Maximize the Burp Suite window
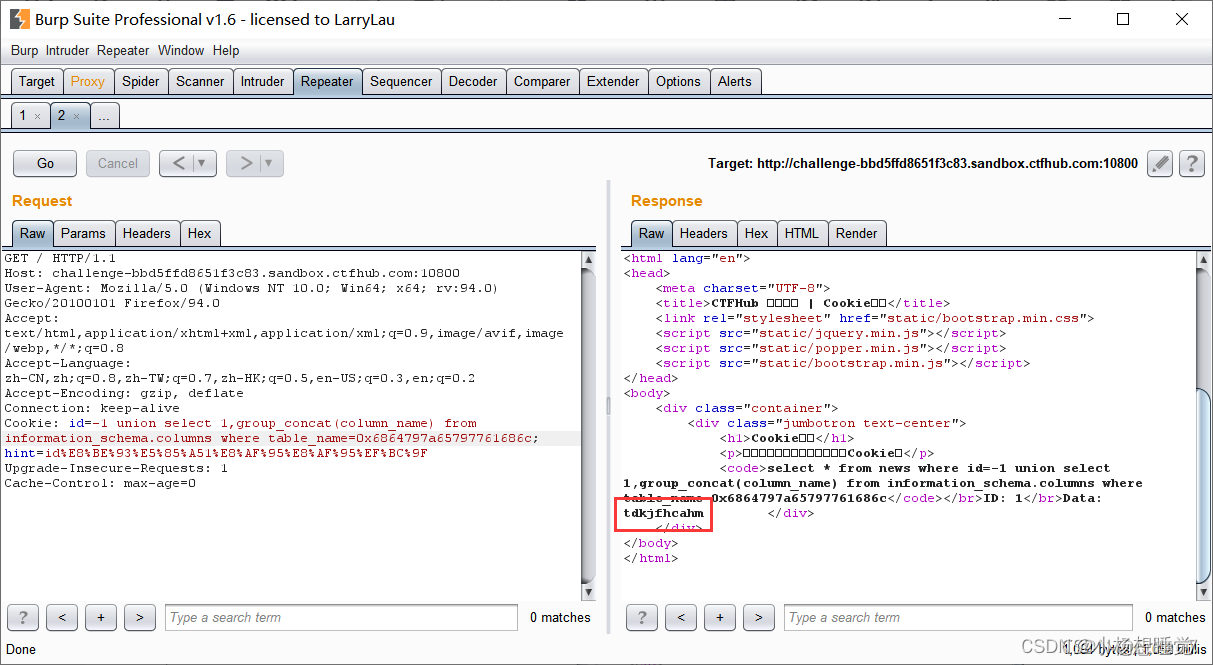The width and height of the screenshot is (1213, 665). tap(1123, 19)
